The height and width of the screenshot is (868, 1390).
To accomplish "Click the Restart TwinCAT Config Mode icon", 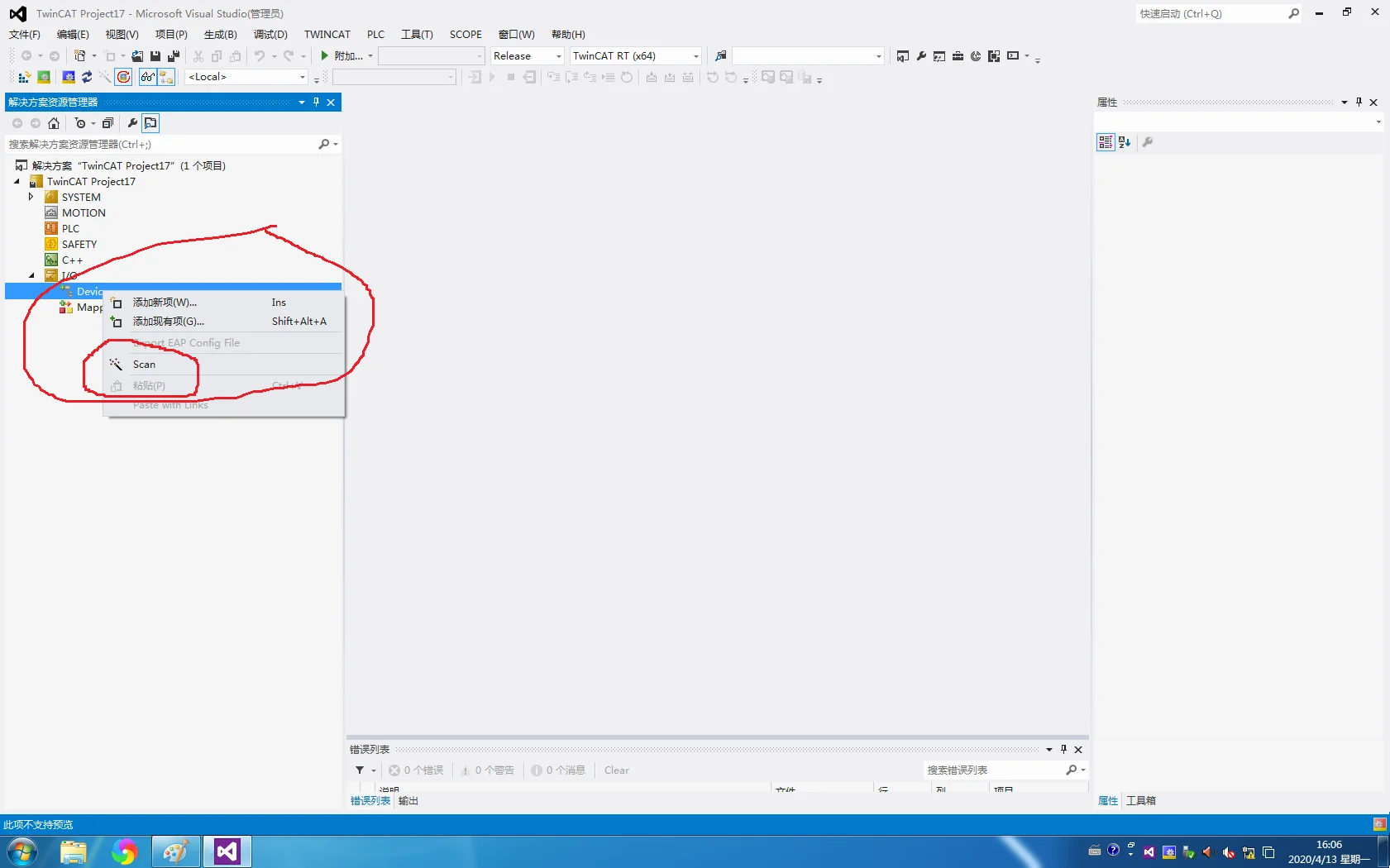I will coord(69,77).
